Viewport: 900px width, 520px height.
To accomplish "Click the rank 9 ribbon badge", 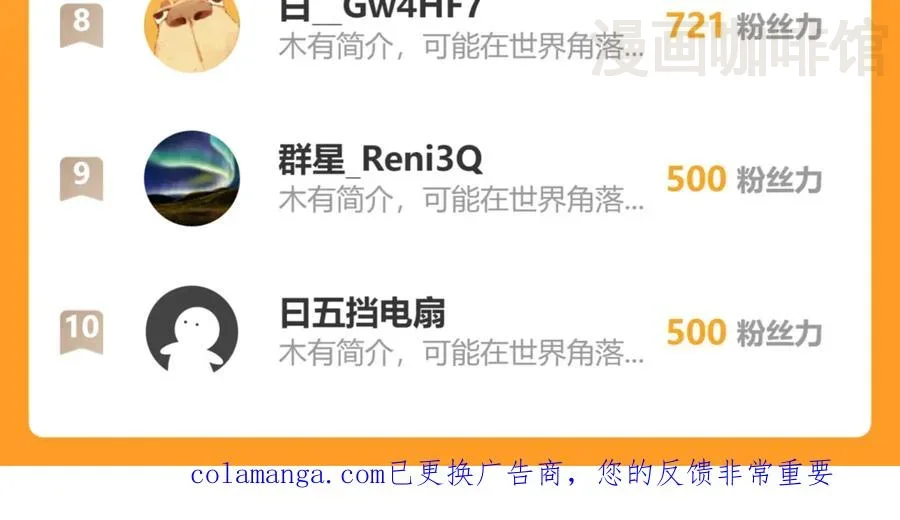I will pos(82,178).
